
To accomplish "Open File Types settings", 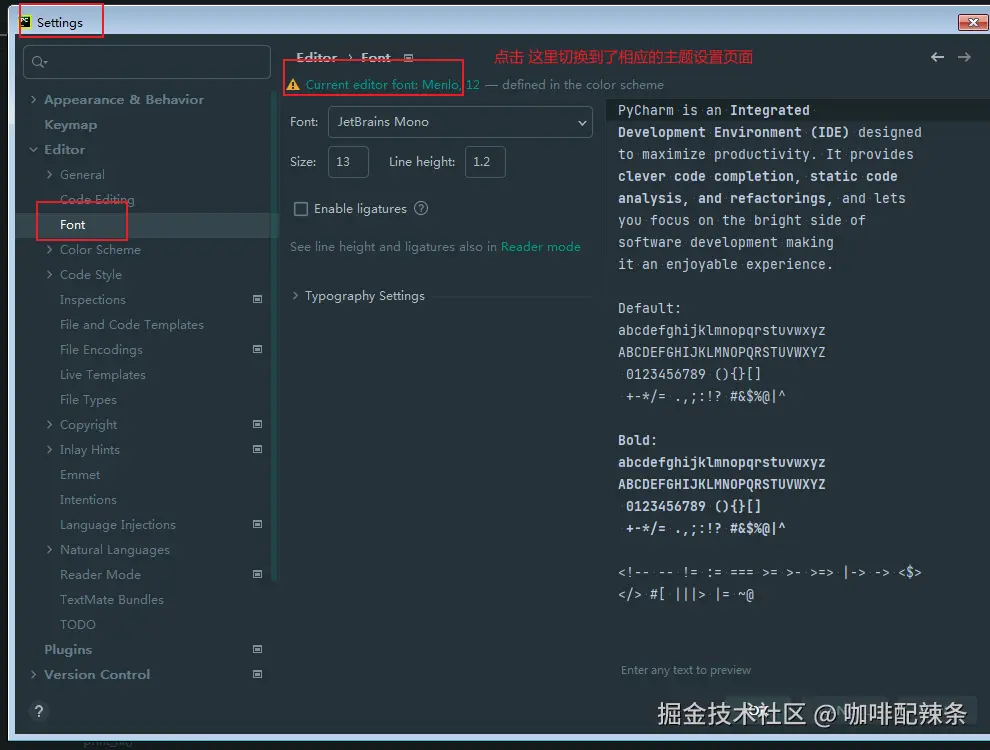I will click(88, 400).
